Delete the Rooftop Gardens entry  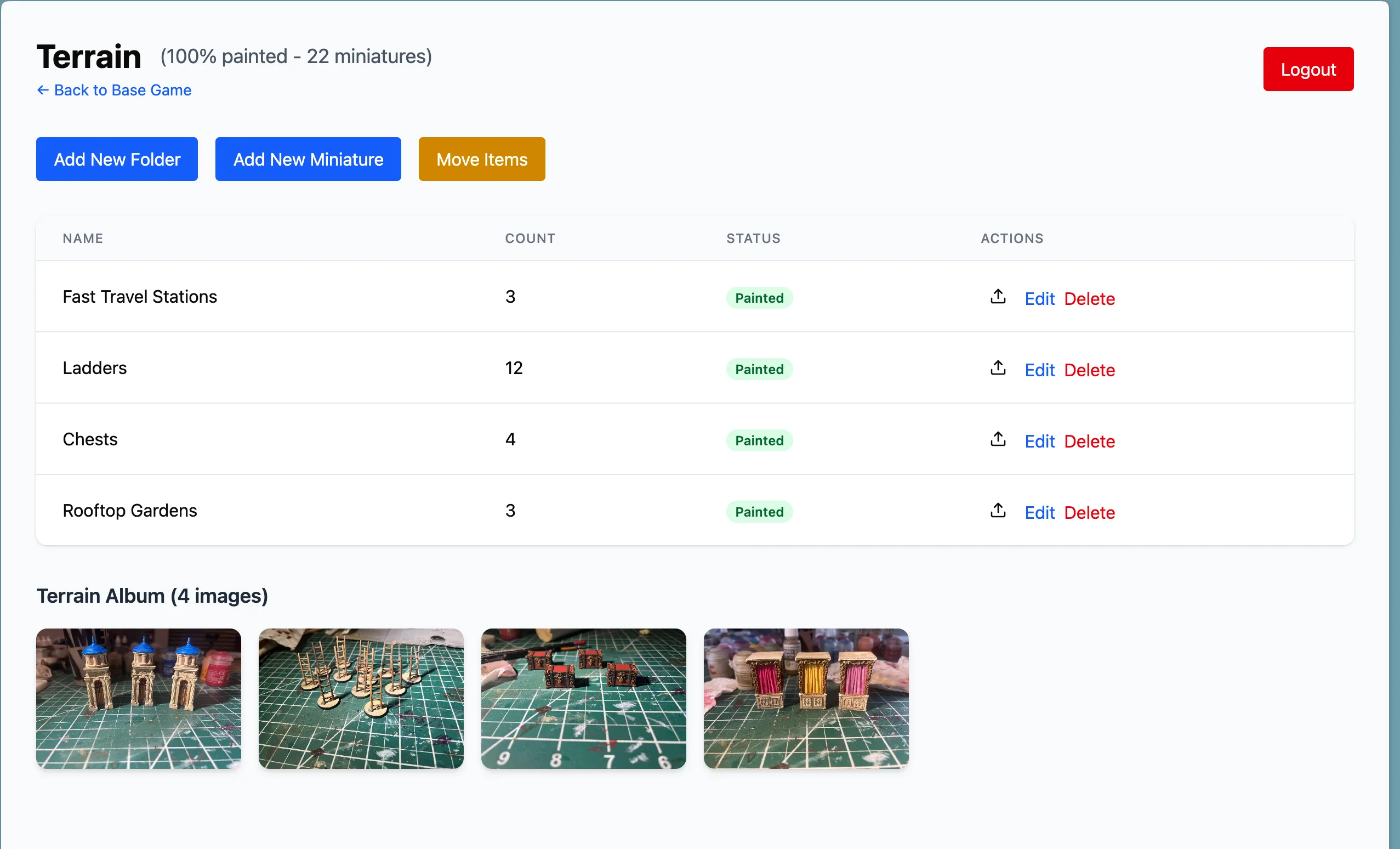[x=1089, y=512]
